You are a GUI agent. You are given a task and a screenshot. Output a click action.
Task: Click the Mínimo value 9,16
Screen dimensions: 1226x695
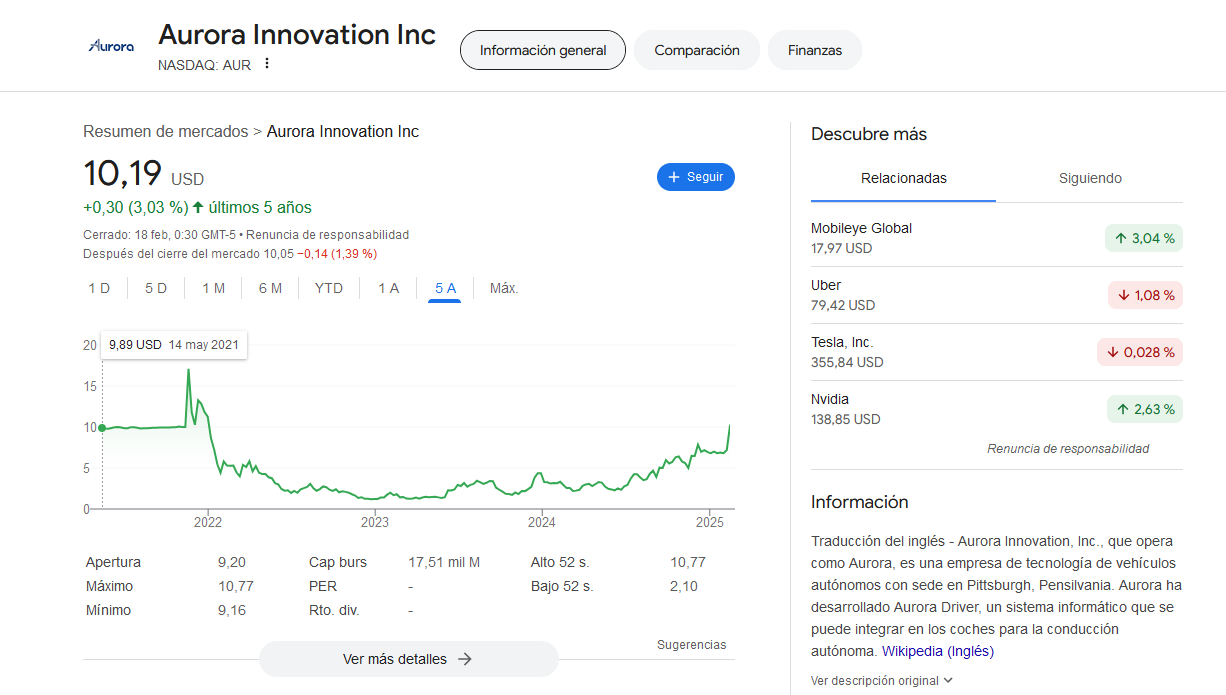(x=232, y=610)
